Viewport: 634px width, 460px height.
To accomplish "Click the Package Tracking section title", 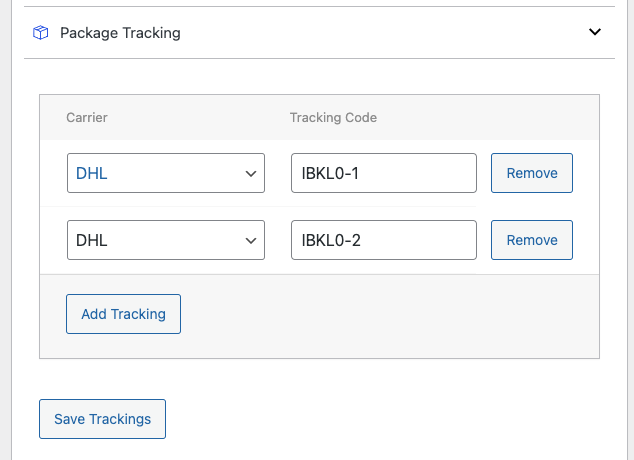I will coord(120,33).
